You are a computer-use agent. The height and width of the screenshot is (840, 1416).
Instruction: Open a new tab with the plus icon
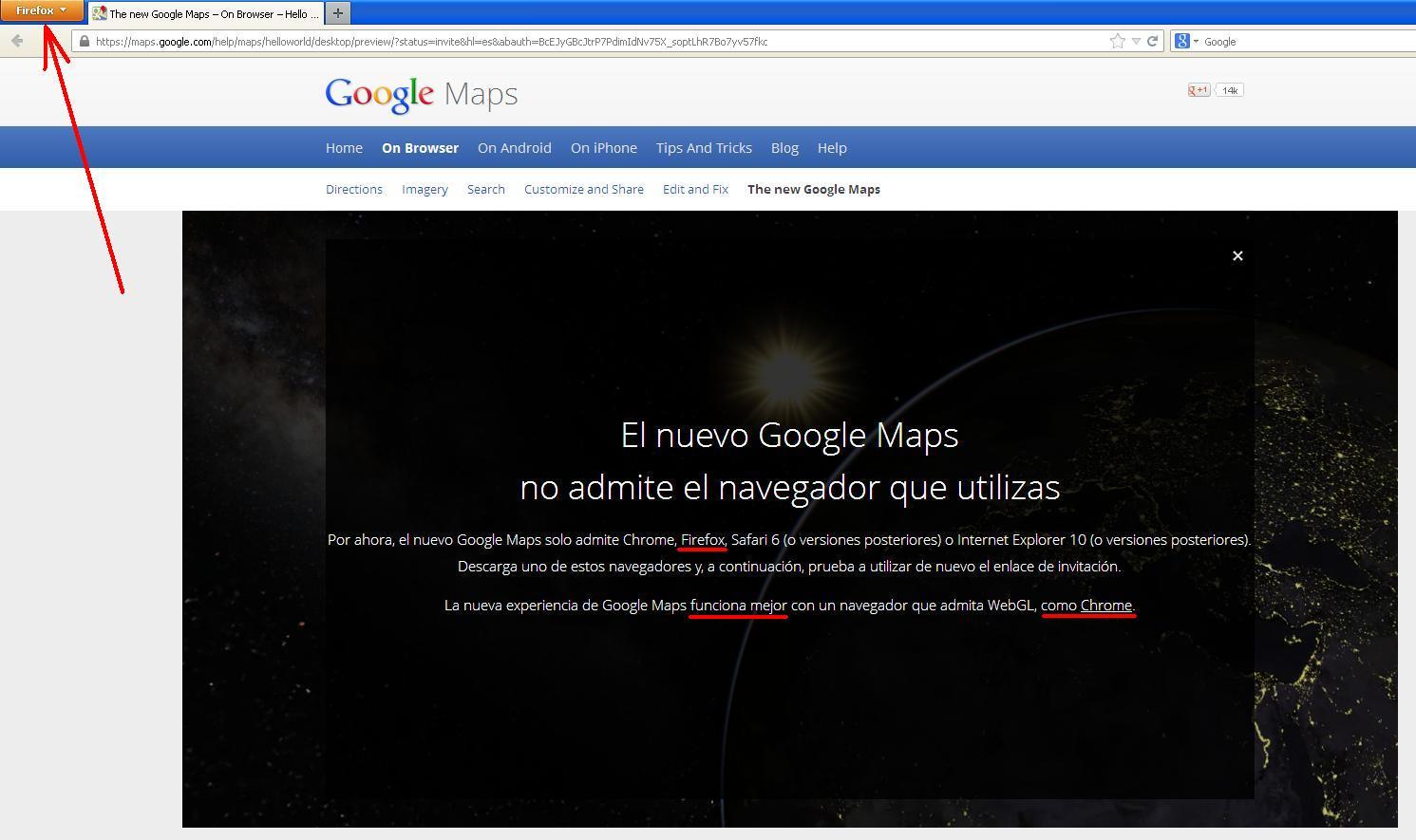click(338, 12)
